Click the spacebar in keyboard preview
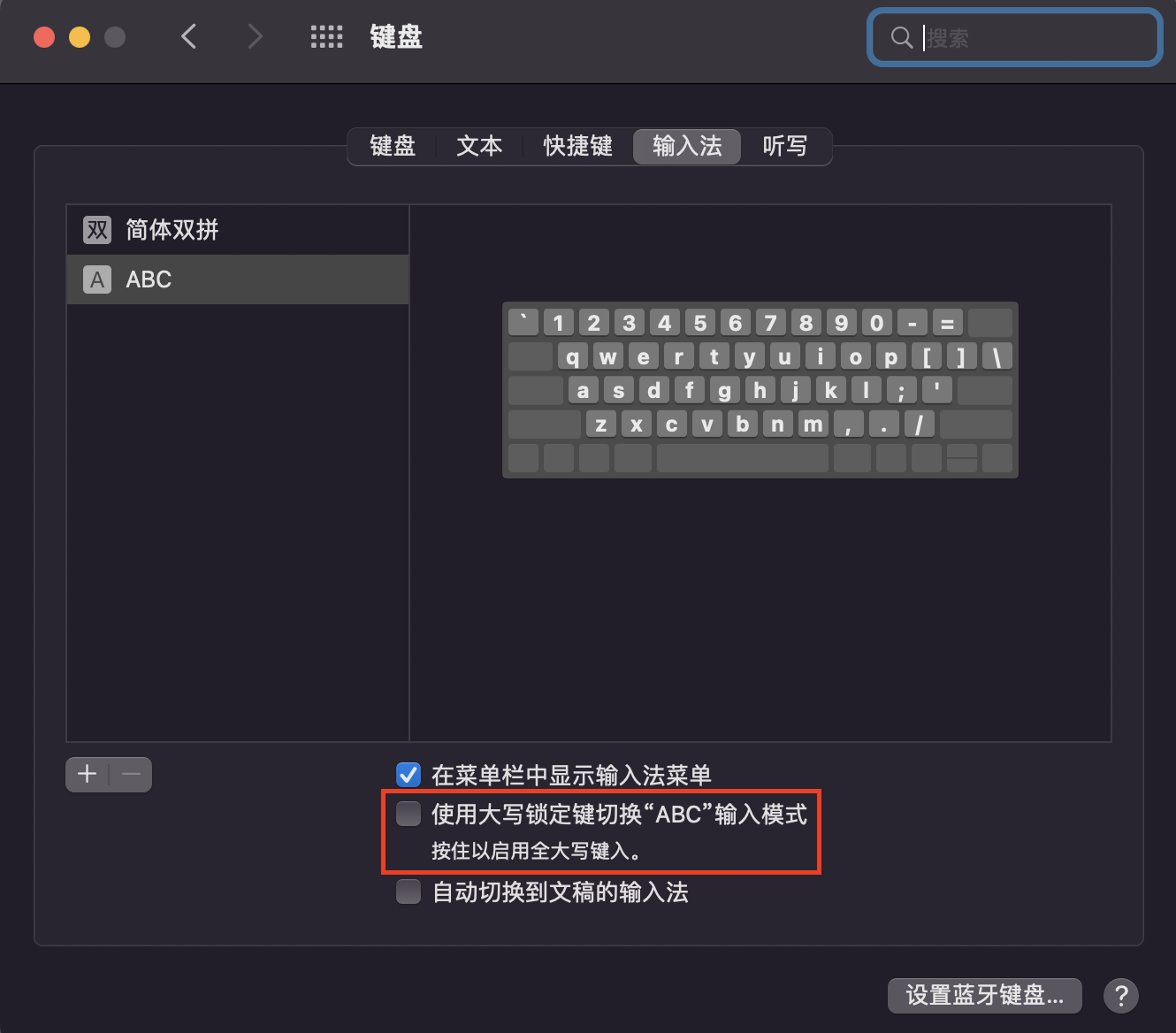Viewport: 1176px width, 1033px height. coord(743,458)
